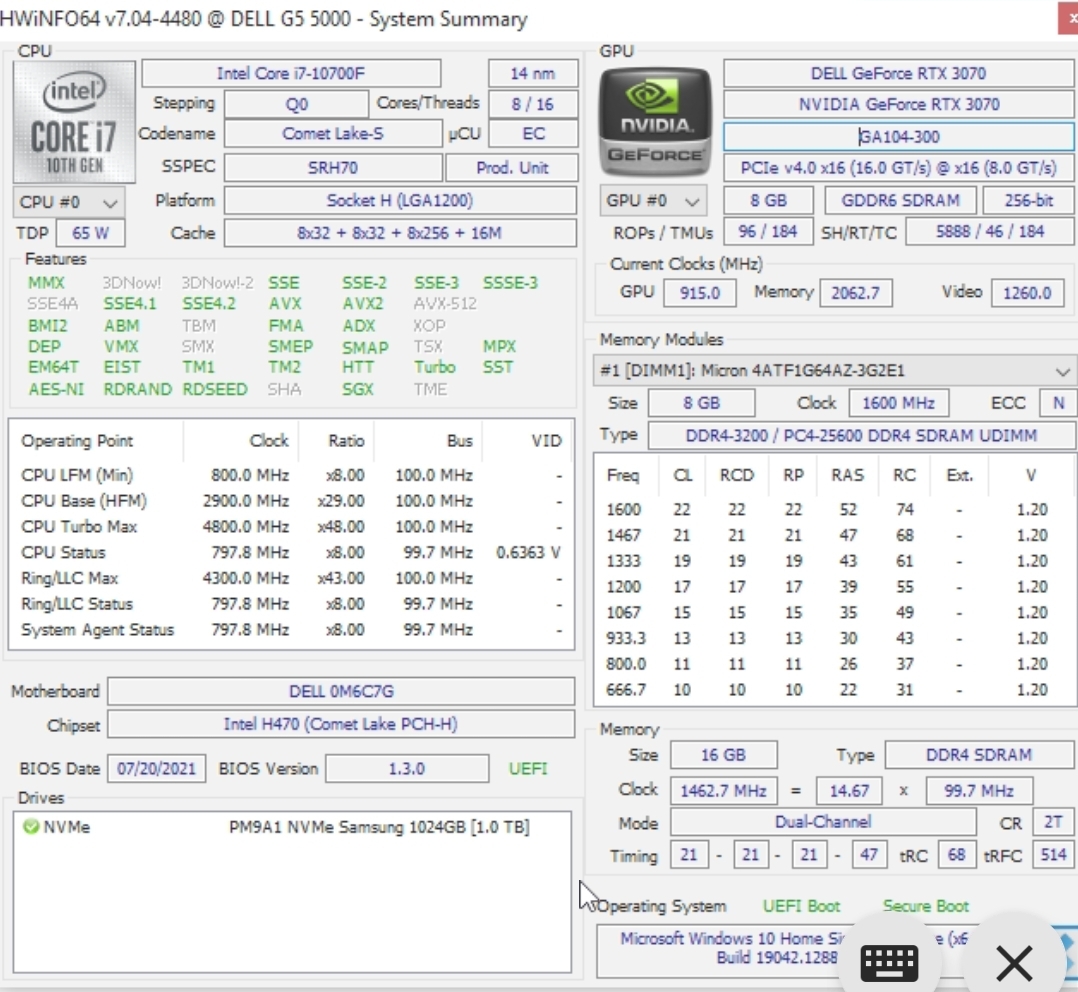Click the 0.6363 V VID value
This screenshot has width=1078, height=992.
[x=528, y=553]
